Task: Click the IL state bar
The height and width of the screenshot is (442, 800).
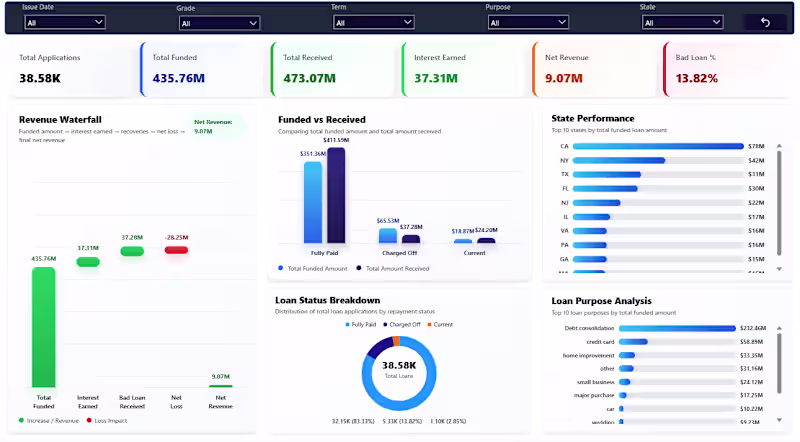Action: [x=591, y=217]
